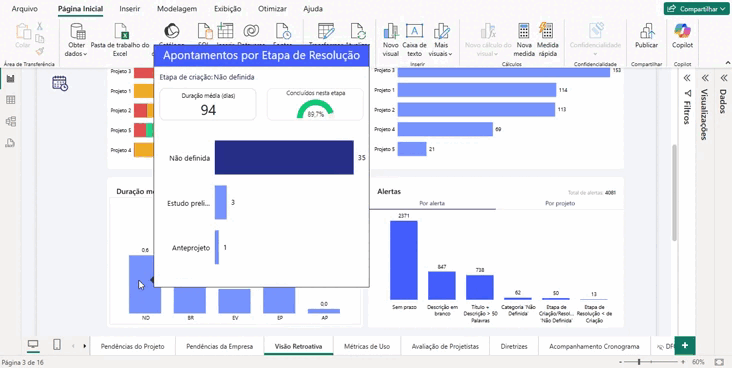Screen dimensions: 732x368
Task: Click the Dataverse swirl icon
Action: point(251,31)
